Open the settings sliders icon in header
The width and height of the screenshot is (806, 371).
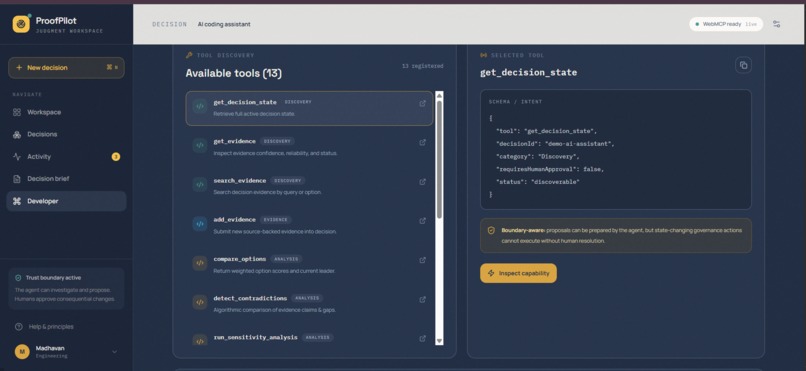point(776,24)
